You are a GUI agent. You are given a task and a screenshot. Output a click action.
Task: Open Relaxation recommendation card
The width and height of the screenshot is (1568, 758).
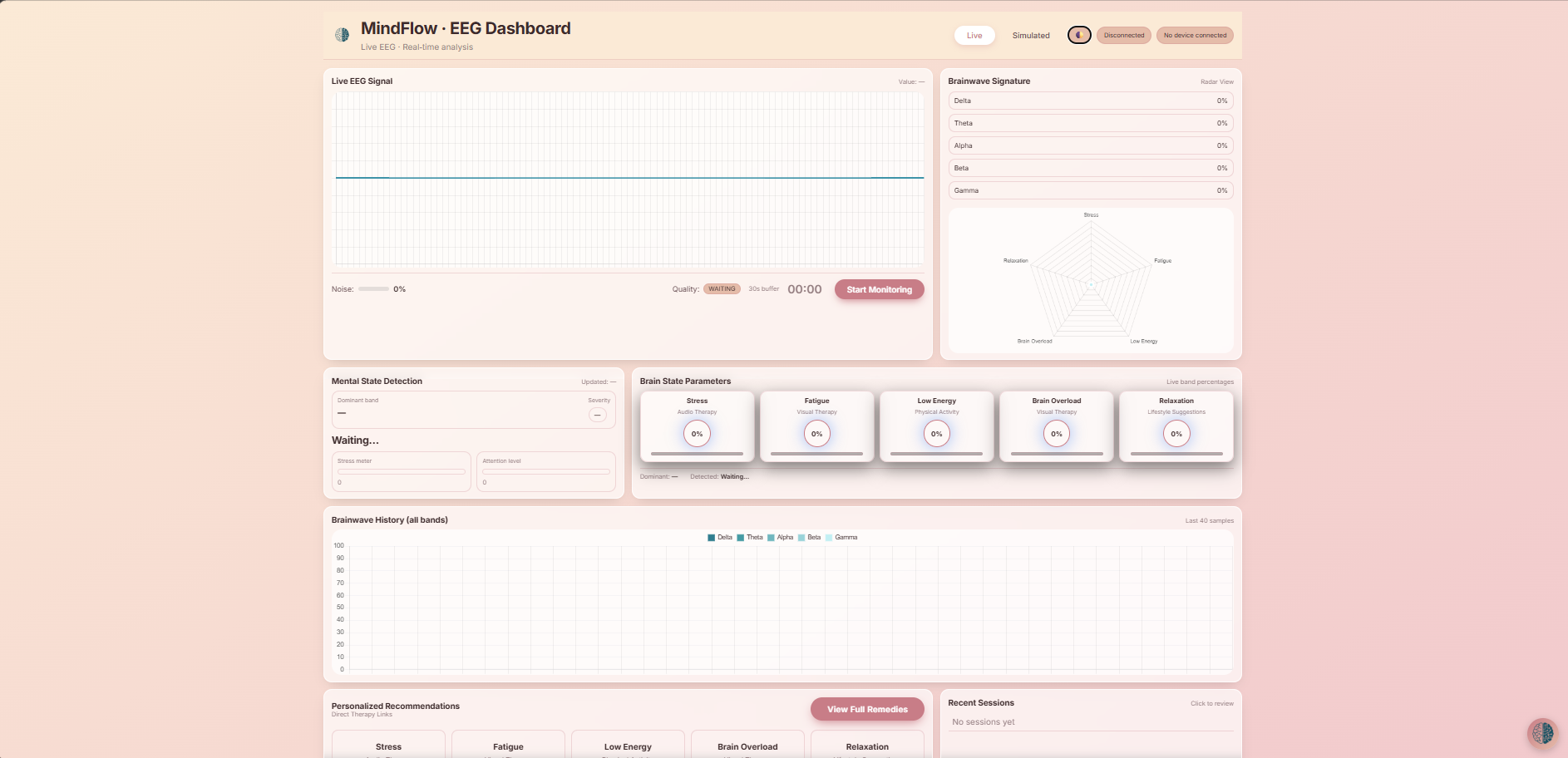[x=867, y=744]
